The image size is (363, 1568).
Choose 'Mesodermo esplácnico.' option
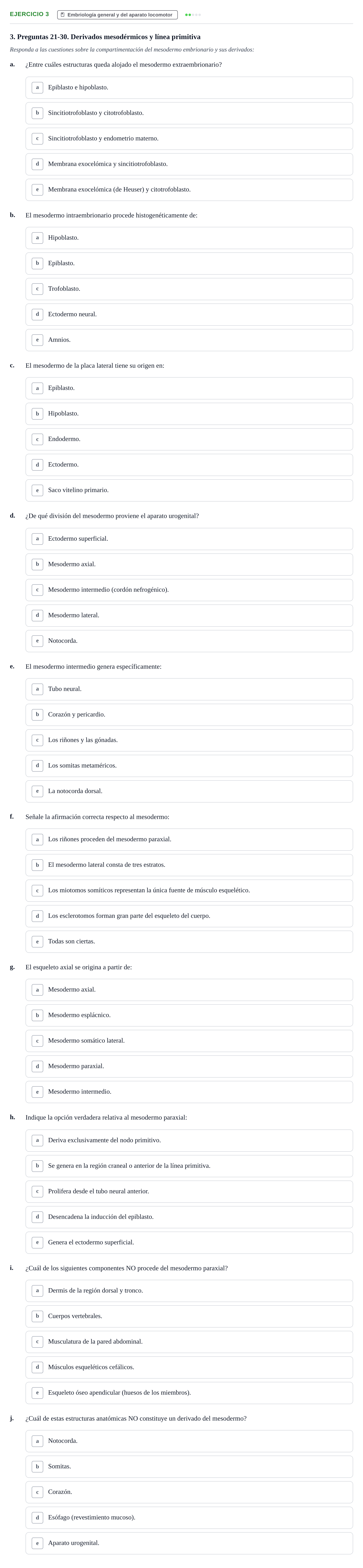tap(189, 1015)
